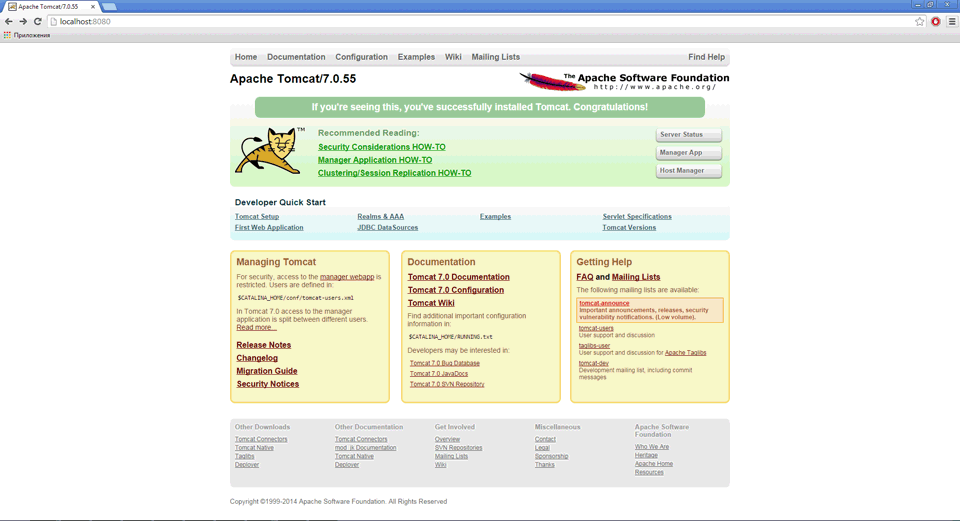Open the FAQ link in Getting Help
The width and height of the screenshot is (960, 521).
tap(585, 277)
